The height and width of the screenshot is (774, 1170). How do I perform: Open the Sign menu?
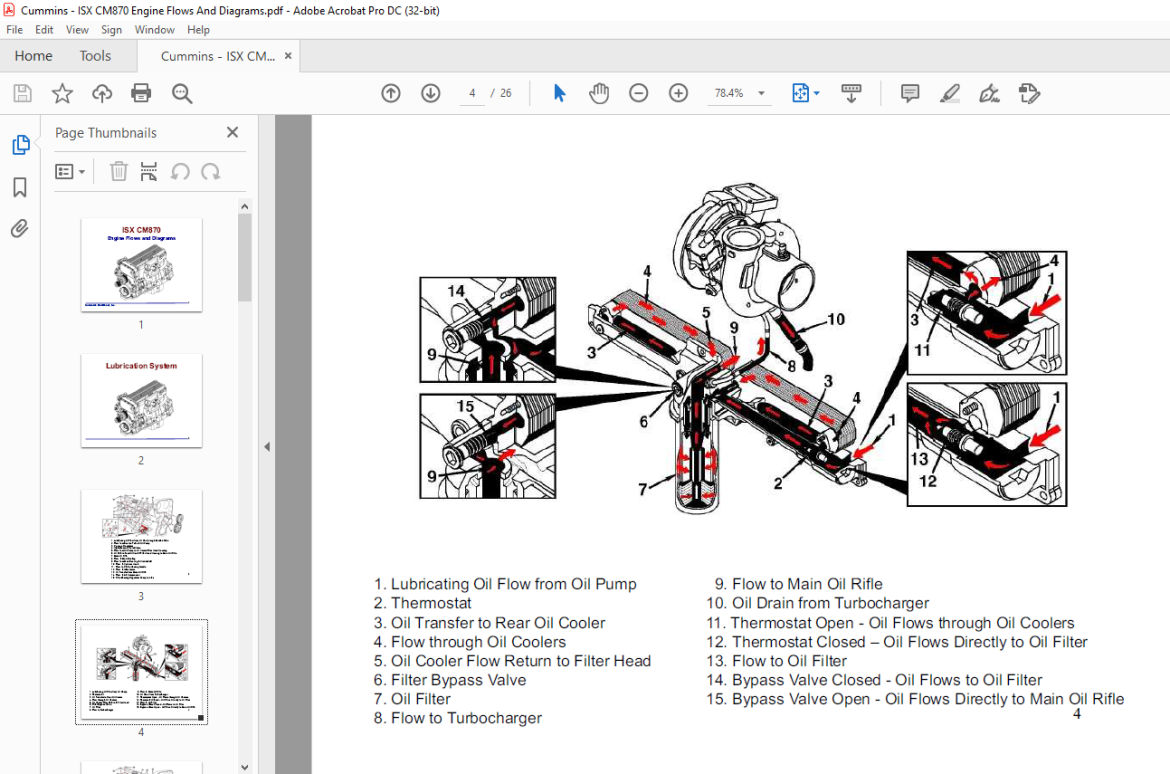tap(111, 30)
